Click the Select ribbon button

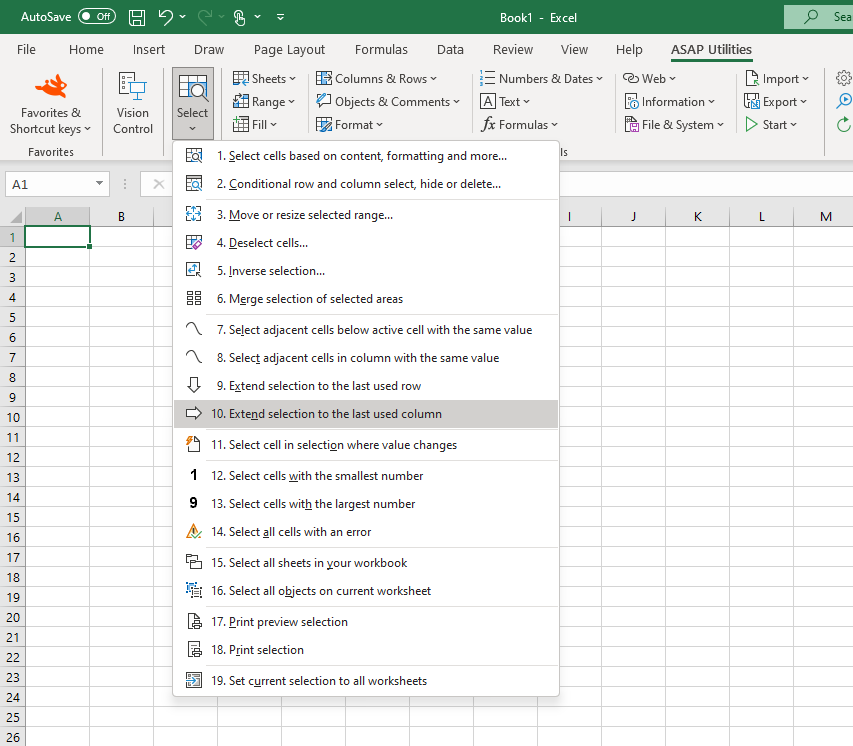pos(193,103)
